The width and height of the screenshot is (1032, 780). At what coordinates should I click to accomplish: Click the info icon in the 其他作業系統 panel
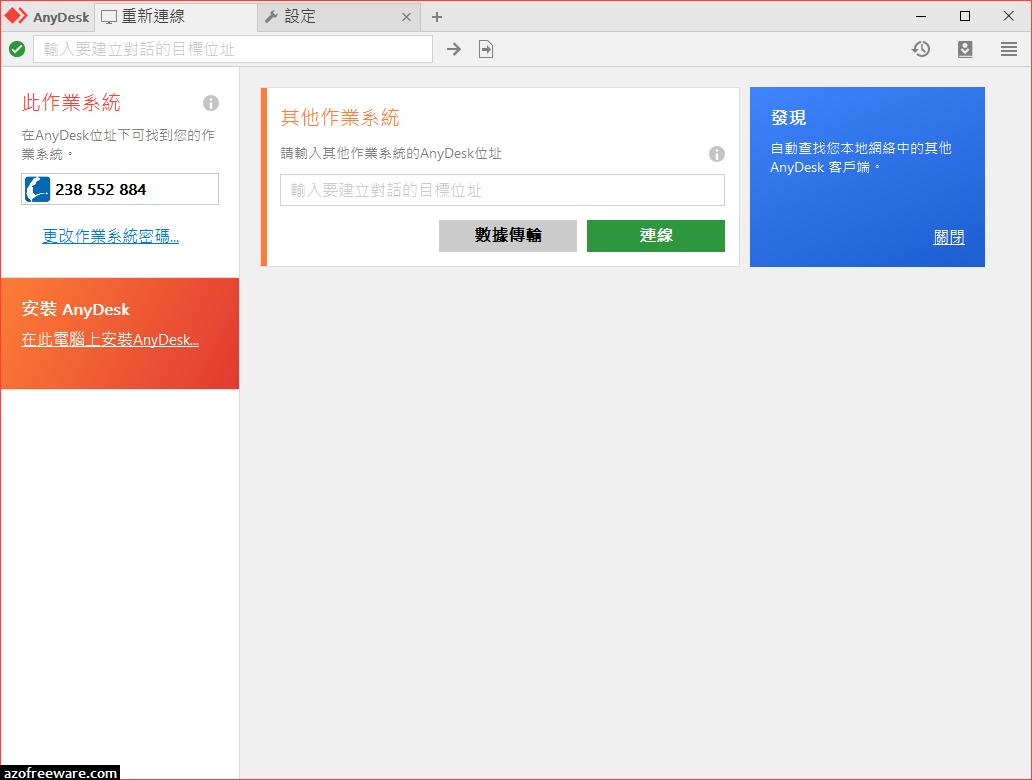717,154
